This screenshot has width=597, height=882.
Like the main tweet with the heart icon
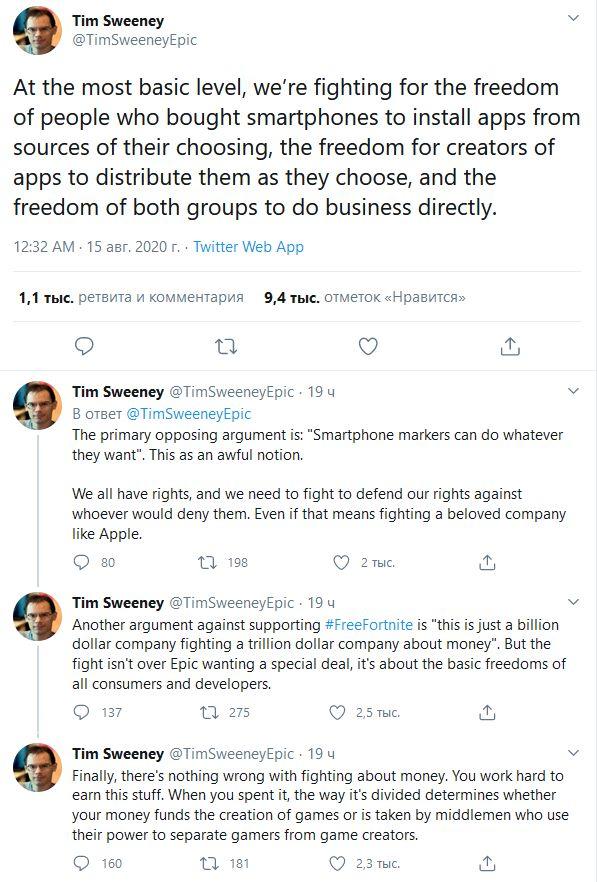368,346
